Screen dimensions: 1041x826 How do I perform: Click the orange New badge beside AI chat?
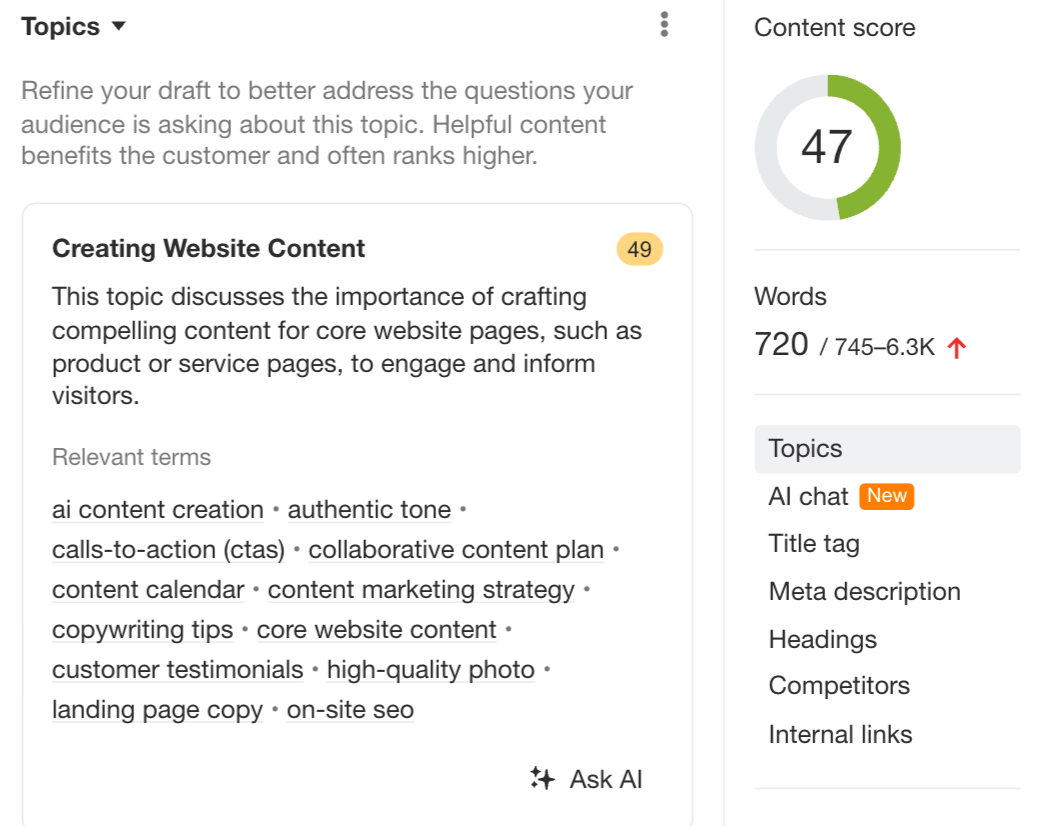pos(887,496)
